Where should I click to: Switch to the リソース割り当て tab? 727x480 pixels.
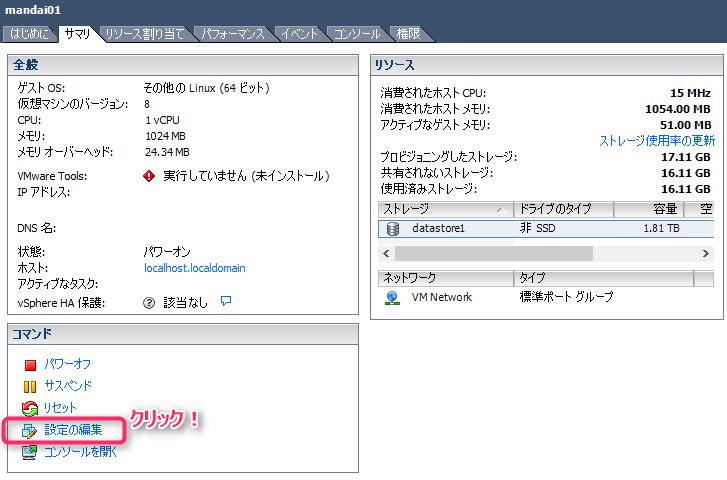(145, 34)
